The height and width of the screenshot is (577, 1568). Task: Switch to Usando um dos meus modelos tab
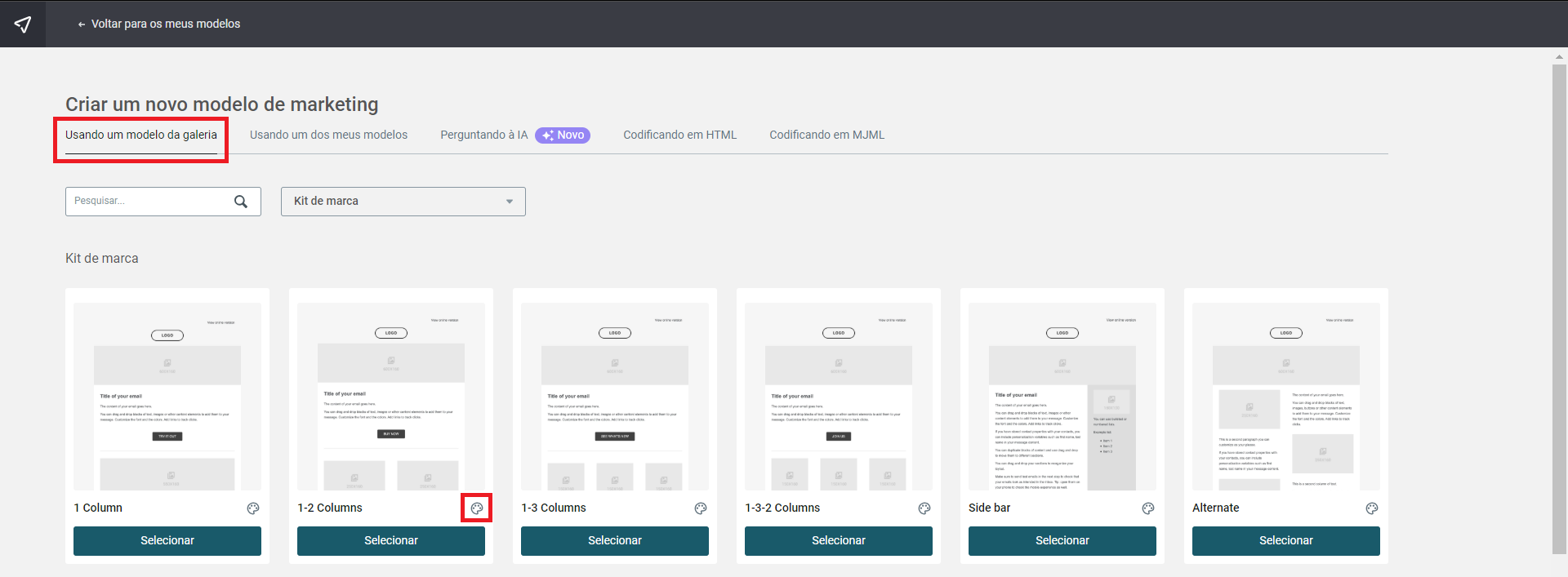(328, 135)
